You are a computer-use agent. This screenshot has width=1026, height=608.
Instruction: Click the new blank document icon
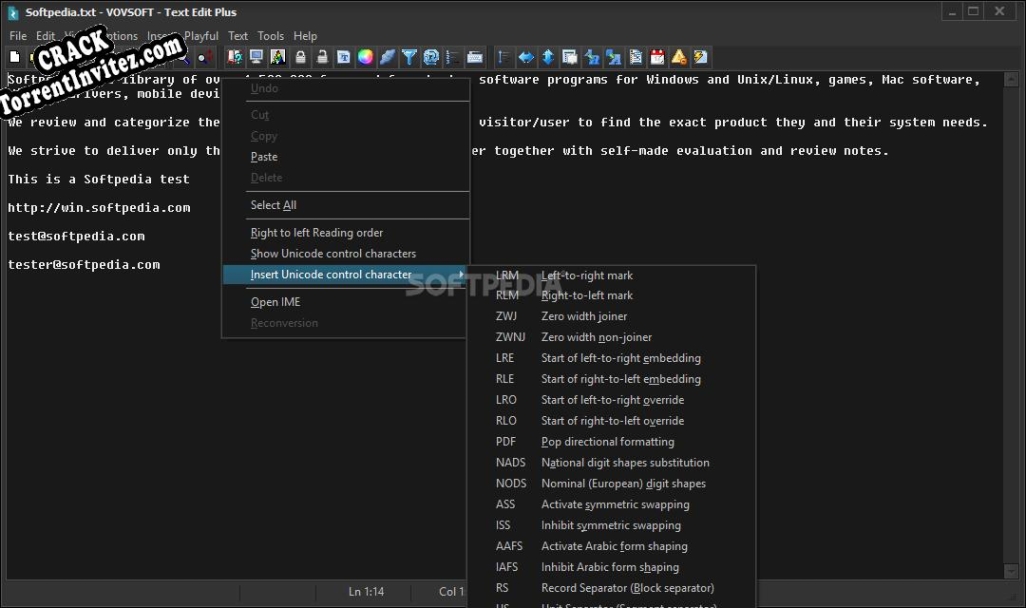(14, 57)
